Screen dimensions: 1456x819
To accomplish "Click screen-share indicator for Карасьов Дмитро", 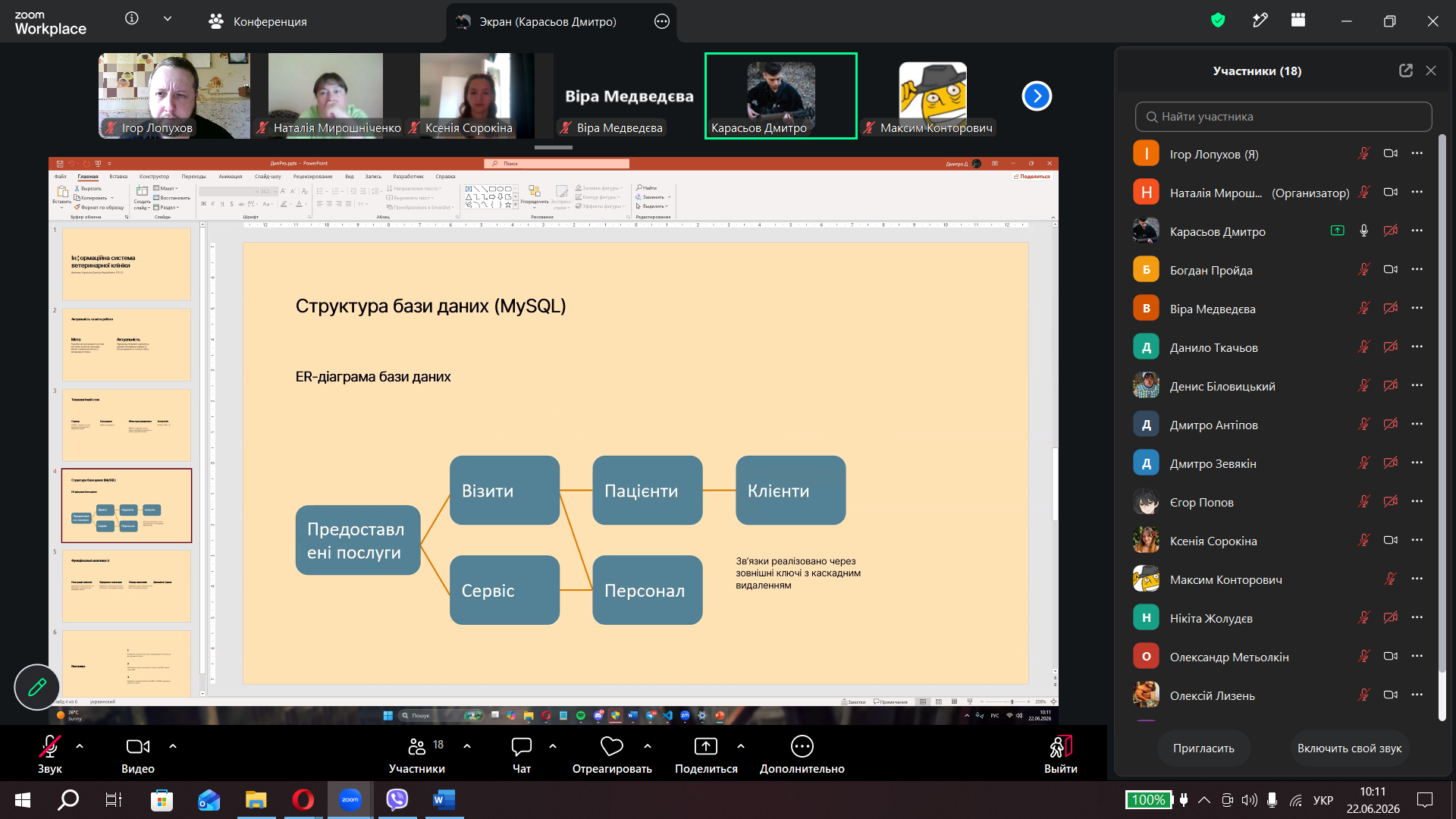I will (x=1338, y=231).
